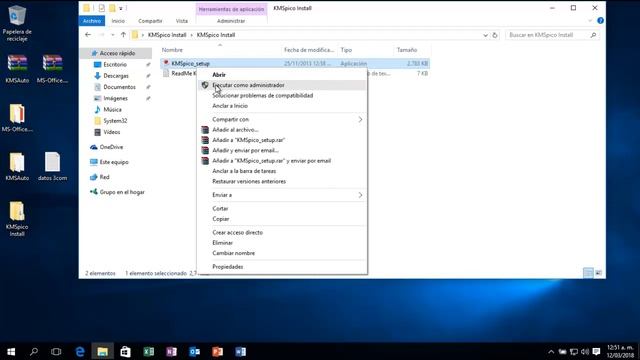The image size is (640, 360).
Task: Launch Outlook from the taskbar
Action: (194, 351)
